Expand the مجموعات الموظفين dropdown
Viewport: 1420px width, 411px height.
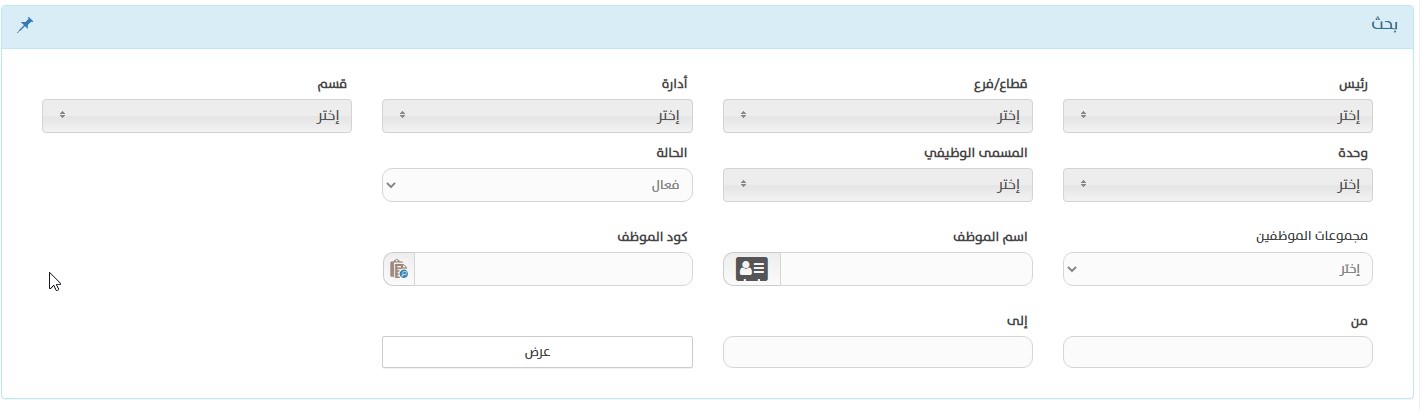tap(1217, 269)
